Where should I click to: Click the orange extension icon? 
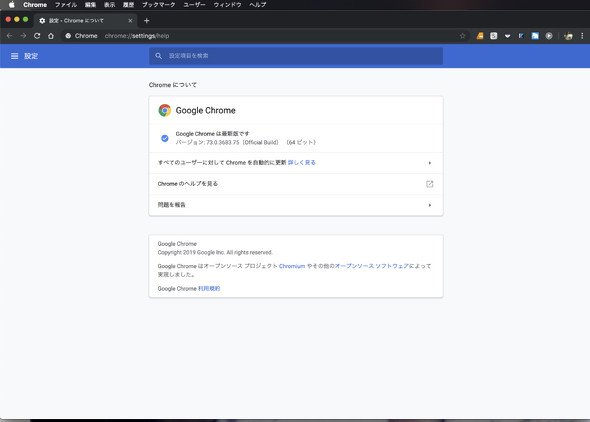point(480,36)
